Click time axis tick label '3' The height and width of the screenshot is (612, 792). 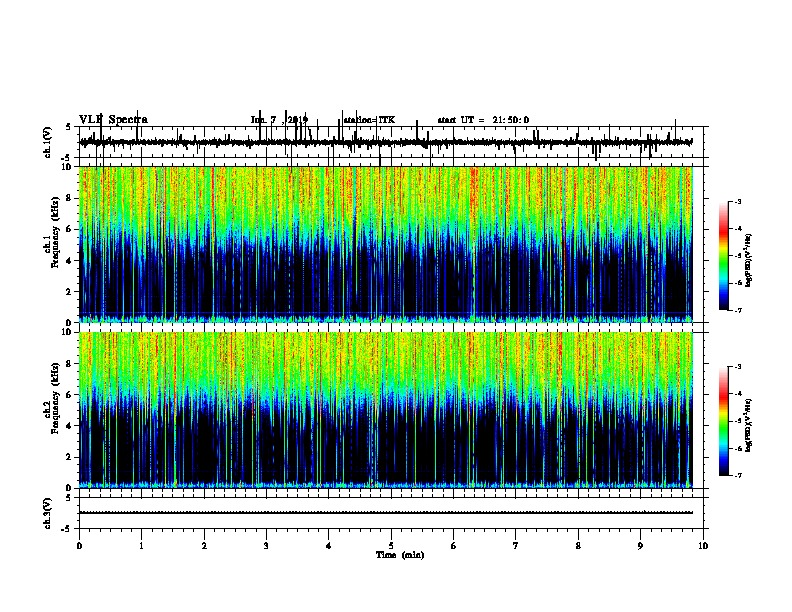click(x=266, y=546)
